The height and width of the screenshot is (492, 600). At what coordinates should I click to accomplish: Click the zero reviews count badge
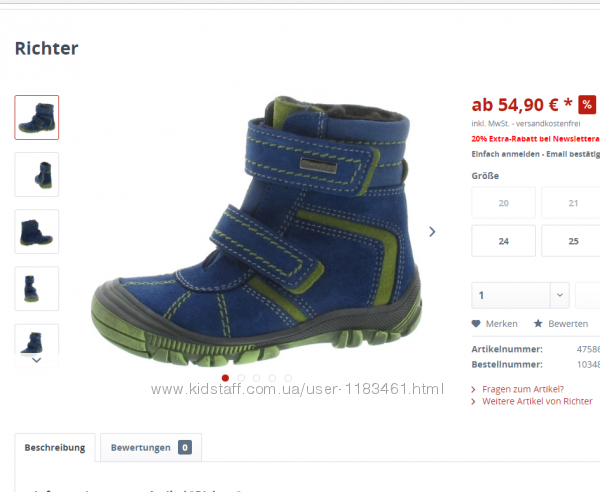185,447
